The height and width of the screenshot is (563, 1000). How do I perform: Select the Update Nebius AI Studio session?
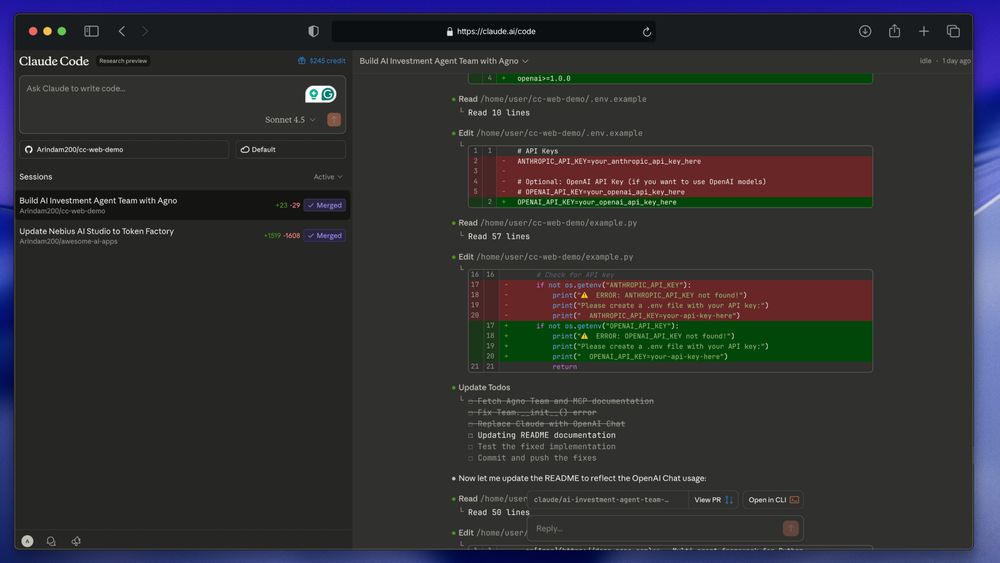[182, 235]
